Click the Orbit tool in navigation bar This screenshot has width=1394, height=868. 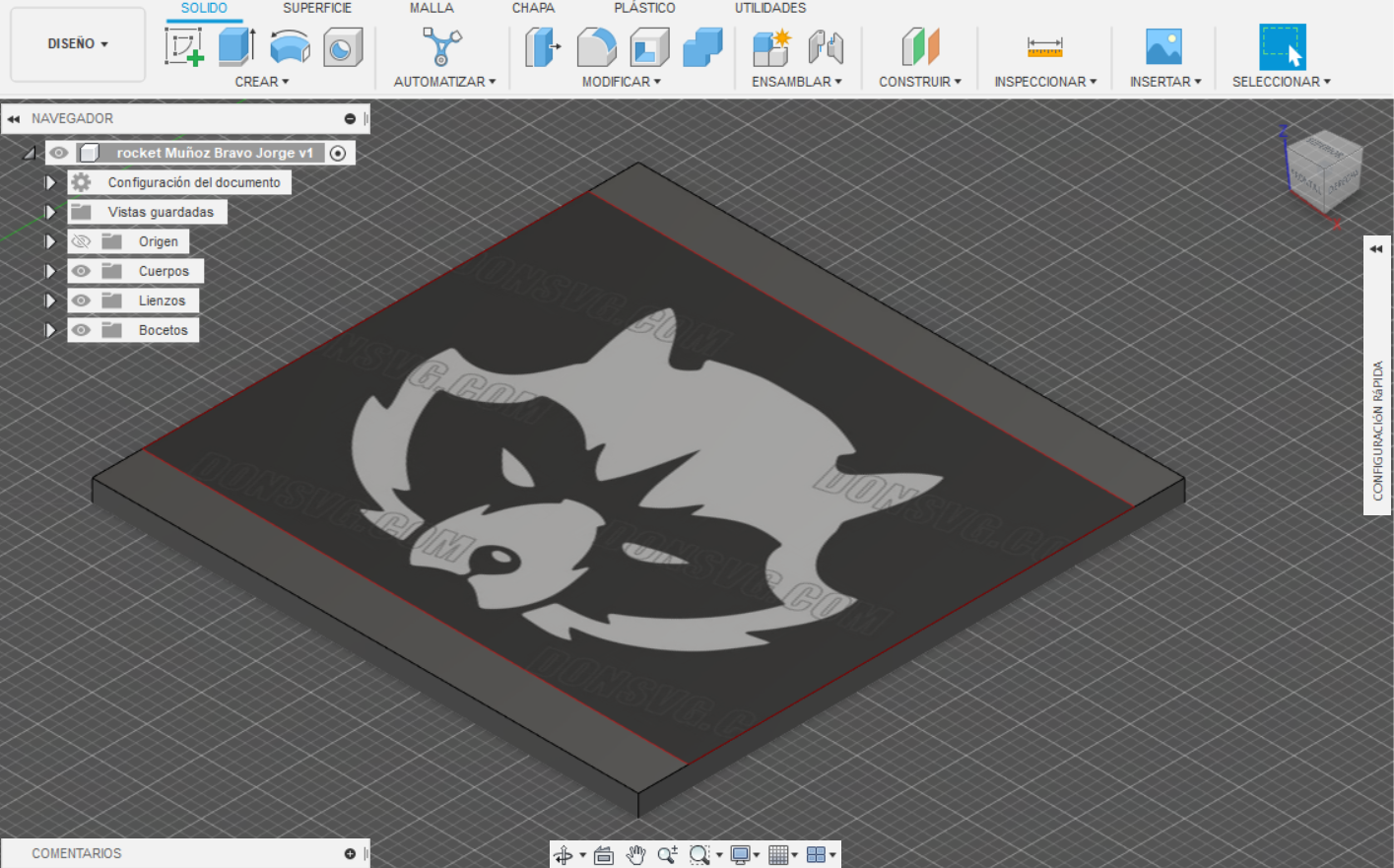tap(564, 855)
